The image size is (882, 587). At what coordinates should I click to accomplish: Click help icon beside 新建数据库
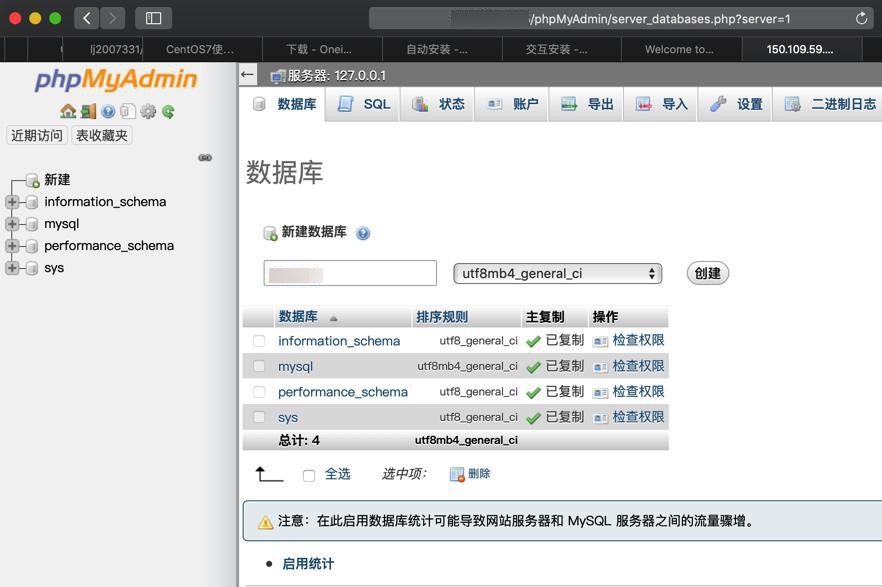tap(363, 233)
